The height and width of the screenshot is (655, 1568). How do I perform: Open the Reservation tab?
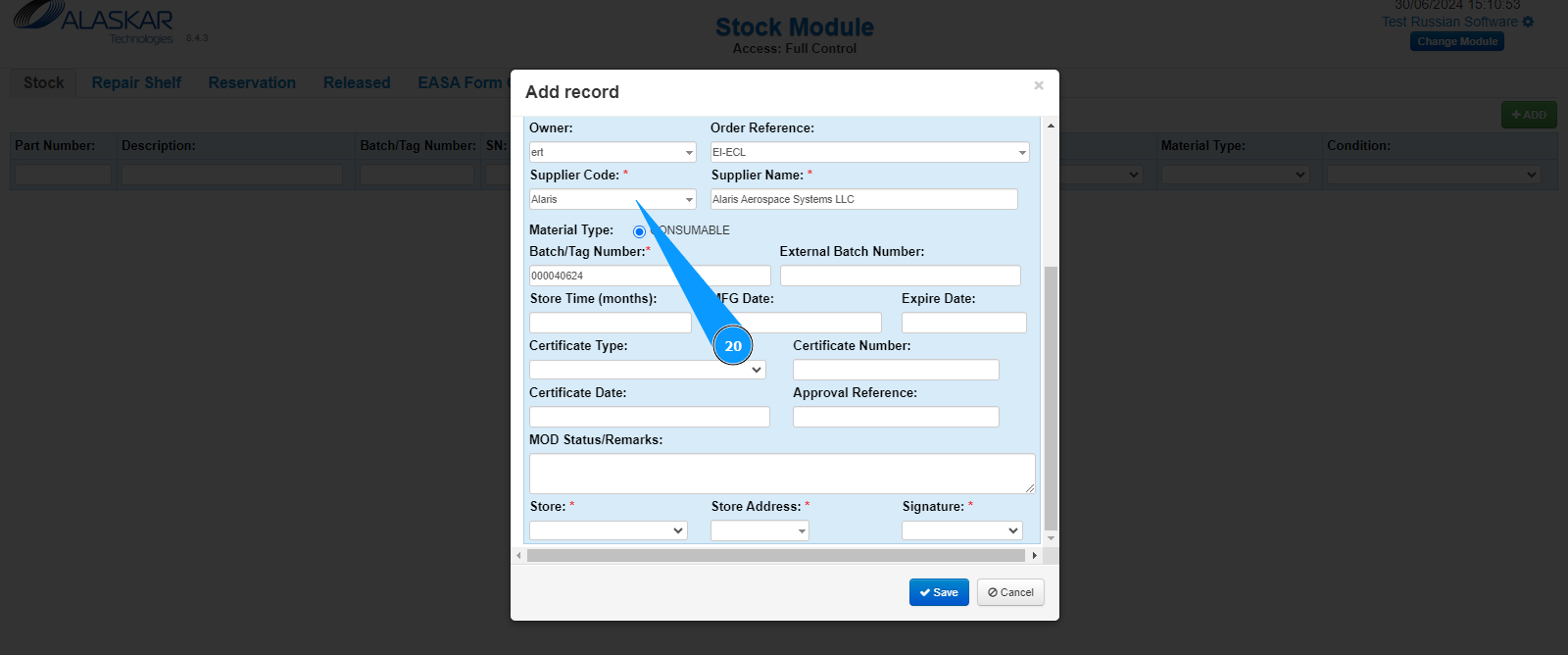252,83
